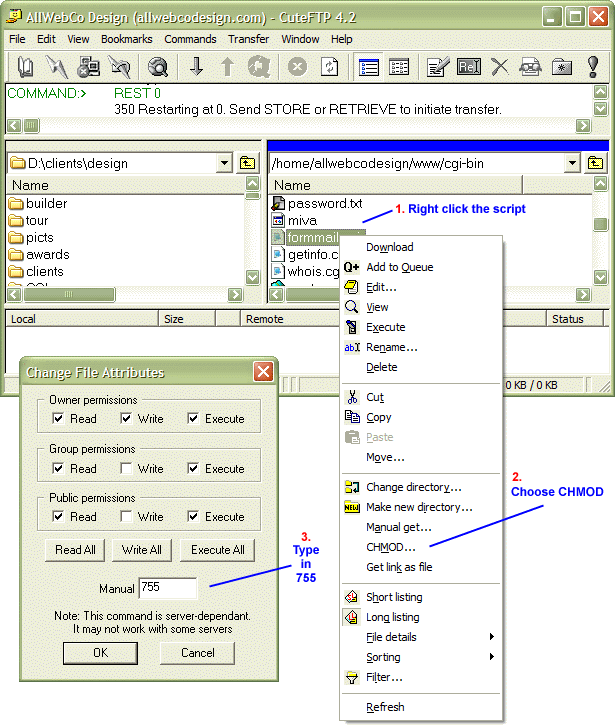This screenshot has width=615, height=726.
Task: Click the local pane horizontal scrollbar thumb
Action: tap(69, 294)
